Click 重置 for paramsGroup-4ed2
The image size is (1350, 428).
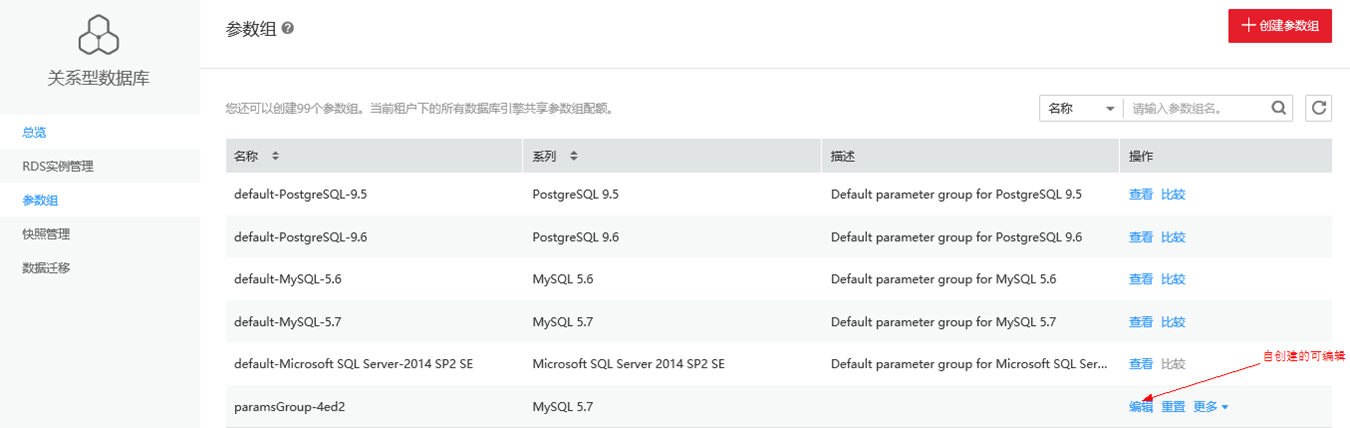pyautogui.click(x=1173, y=407)
